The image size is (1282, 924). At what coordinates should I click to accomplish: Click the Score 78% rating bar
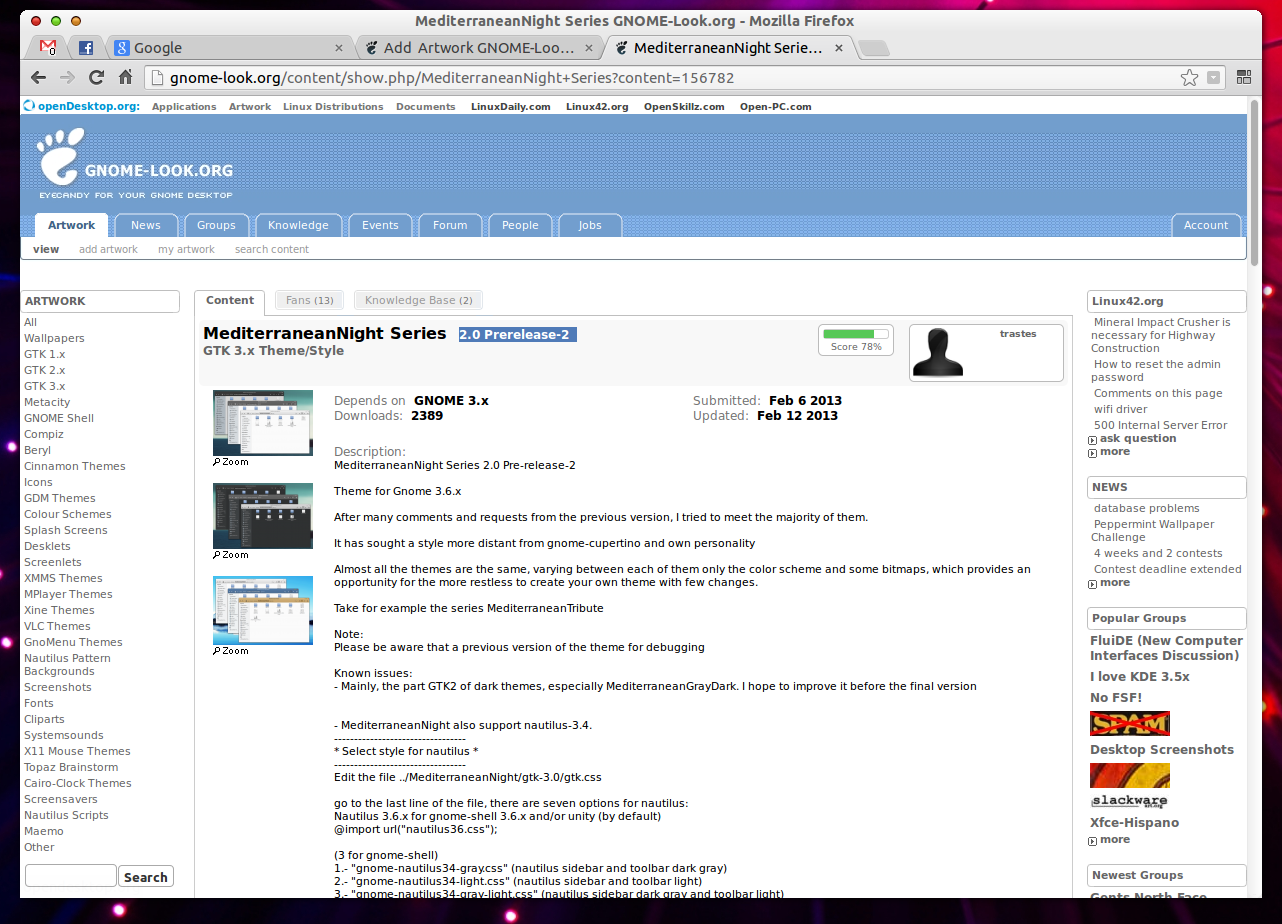[855, 334]
